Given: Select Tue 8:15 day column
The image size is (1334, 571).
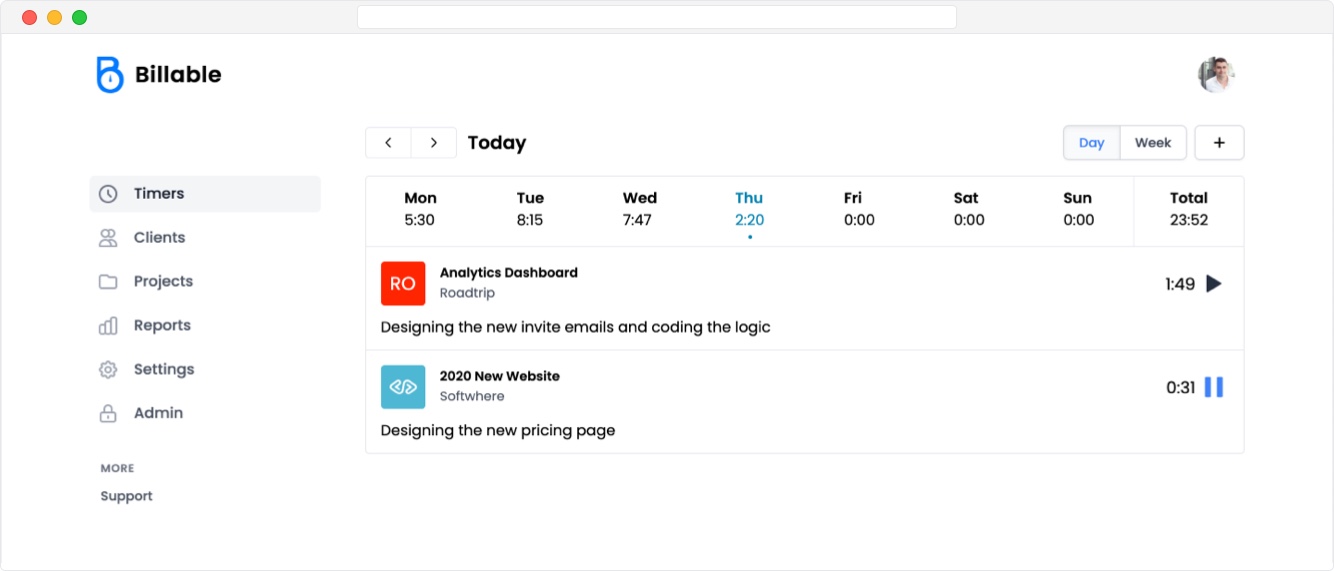Looking at the screenshot, I should click(530, 209).
